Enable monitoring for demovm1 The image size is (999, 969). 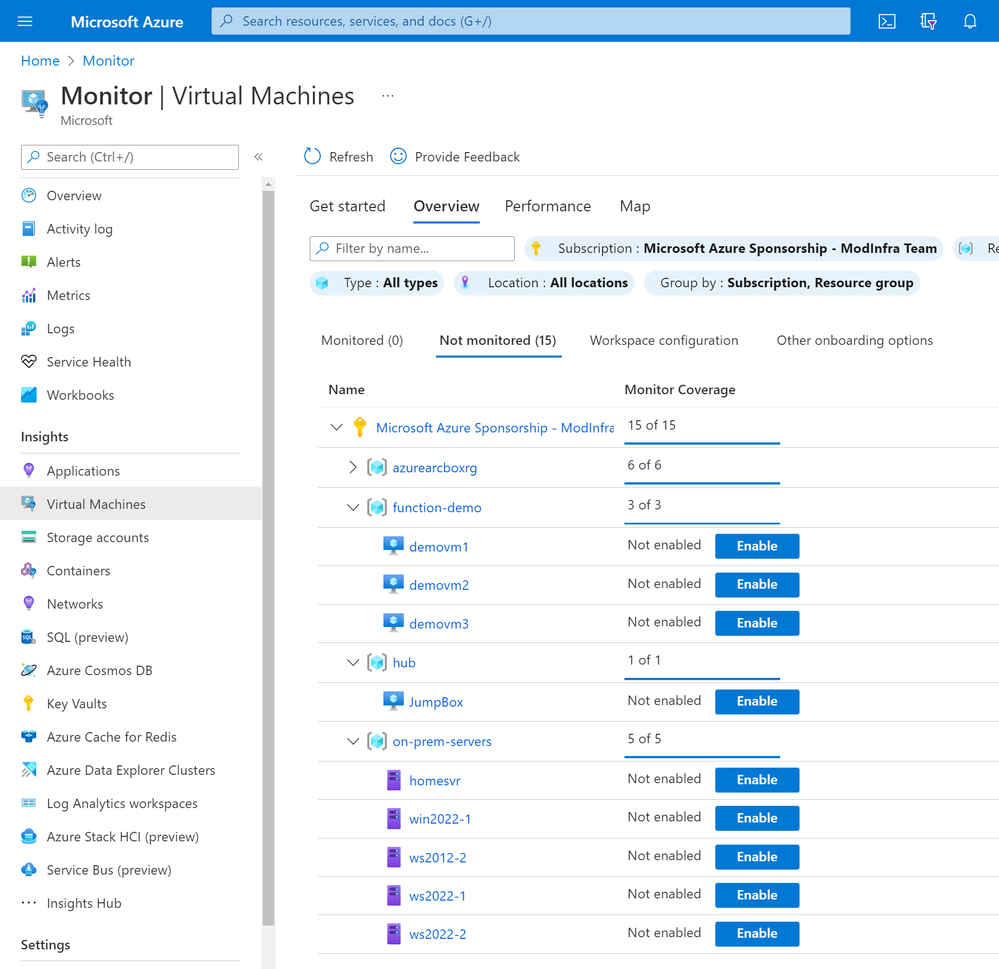coord(757,546)
